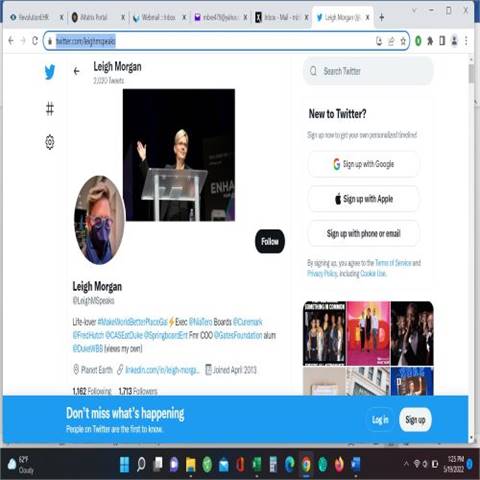Click the Follow button on the profile
Screen dimensions: 480x480
click(x=270, y=241)
